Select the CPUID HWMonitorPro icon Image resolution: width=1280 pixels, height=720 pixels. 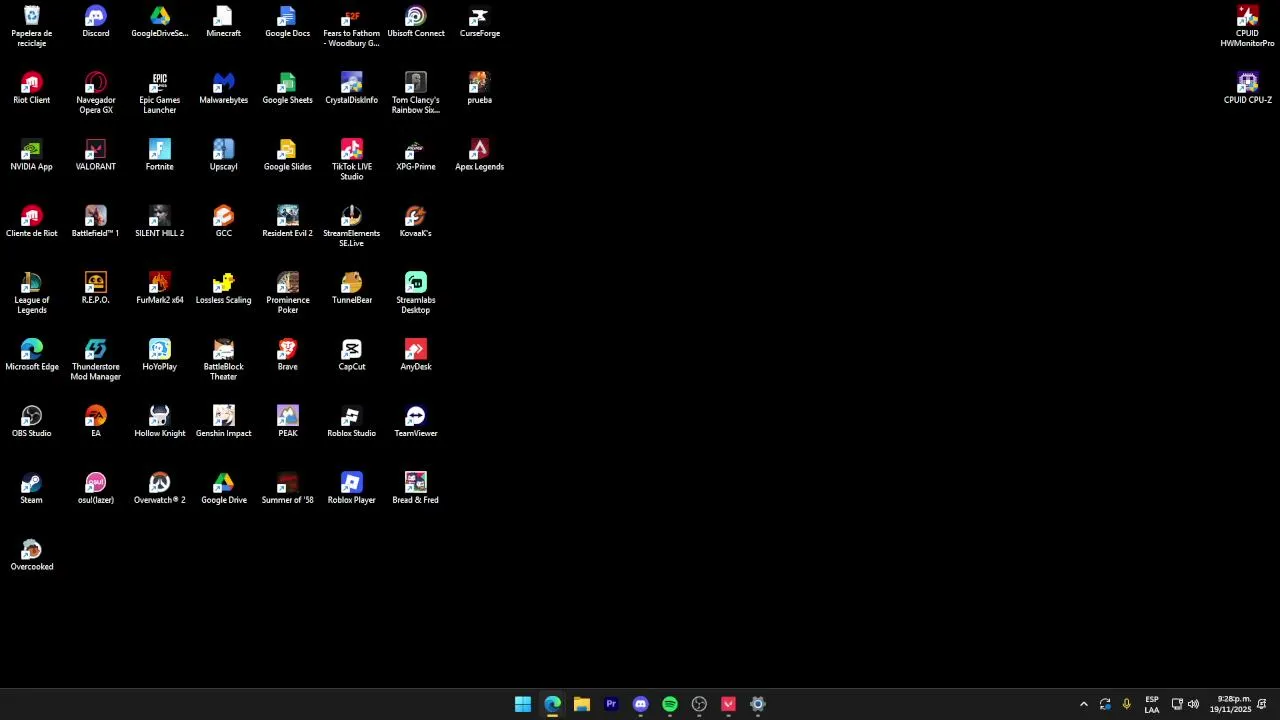coord(1247,27)
